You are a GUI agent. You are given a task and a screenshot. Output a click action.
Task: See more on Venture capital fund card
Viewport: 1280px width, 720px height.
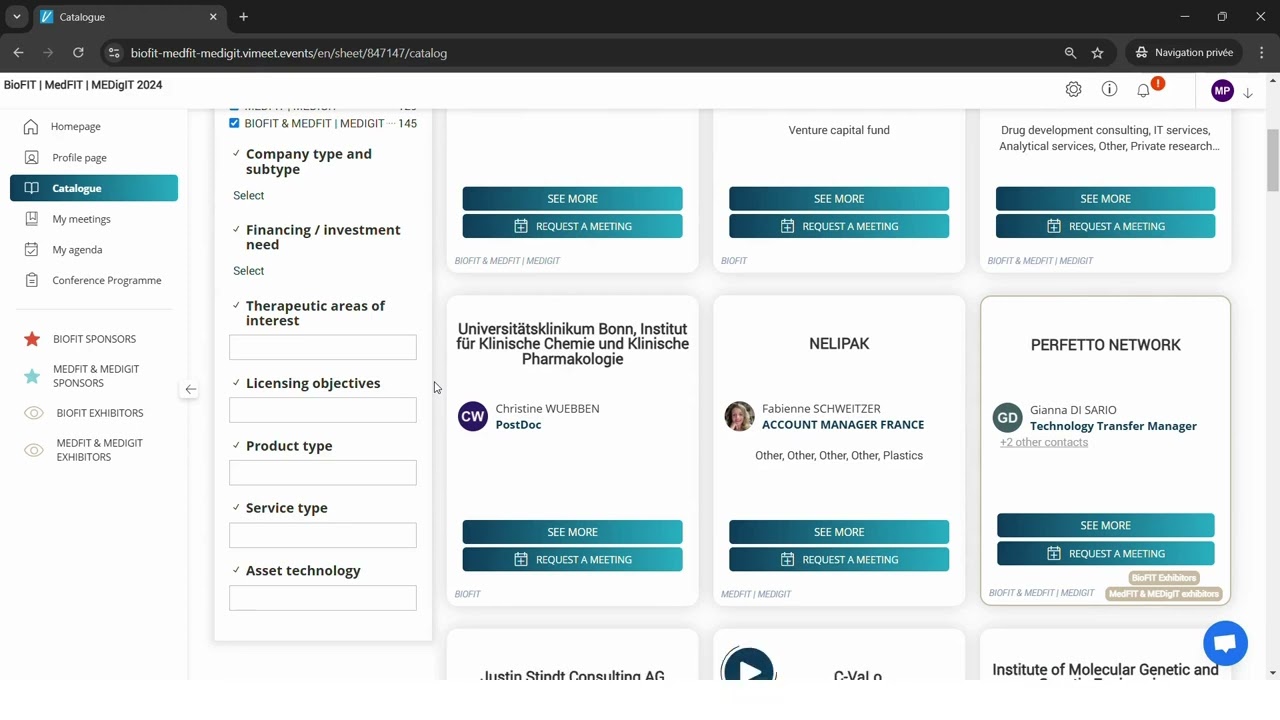tap(839, 199)
